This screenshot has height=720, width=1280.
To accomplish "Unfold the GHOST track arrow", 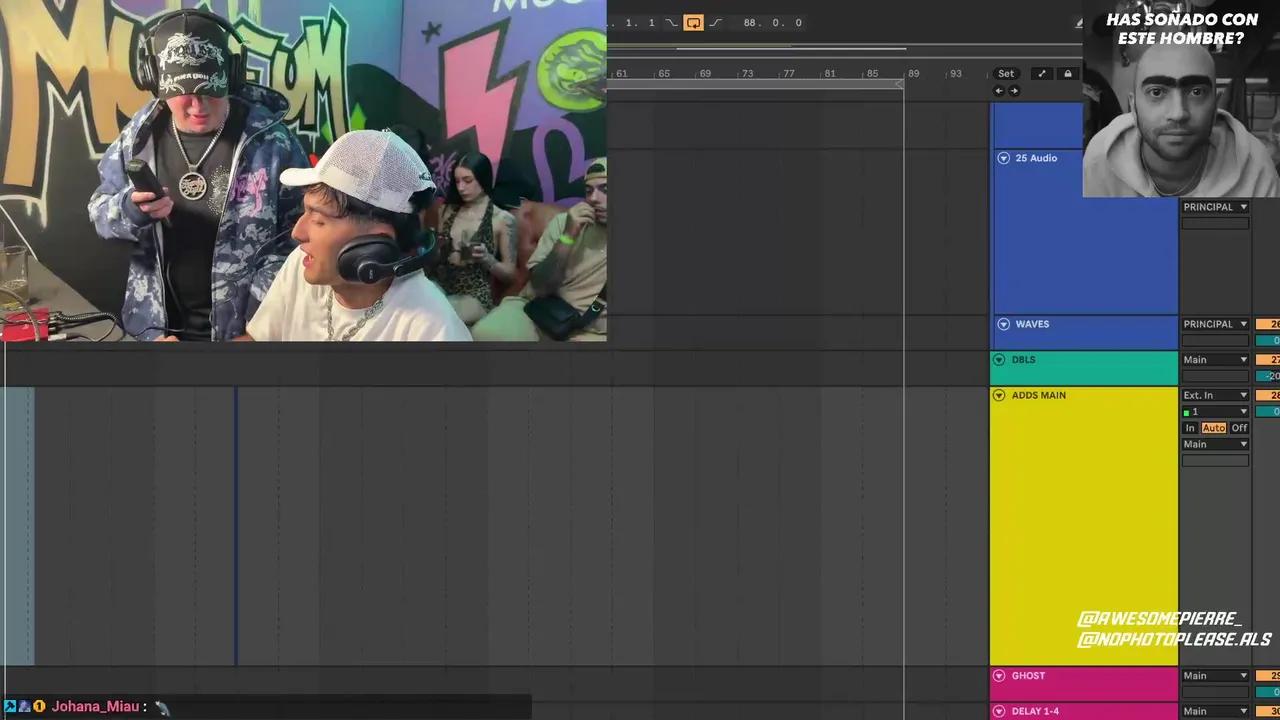I will click(999, 675).
